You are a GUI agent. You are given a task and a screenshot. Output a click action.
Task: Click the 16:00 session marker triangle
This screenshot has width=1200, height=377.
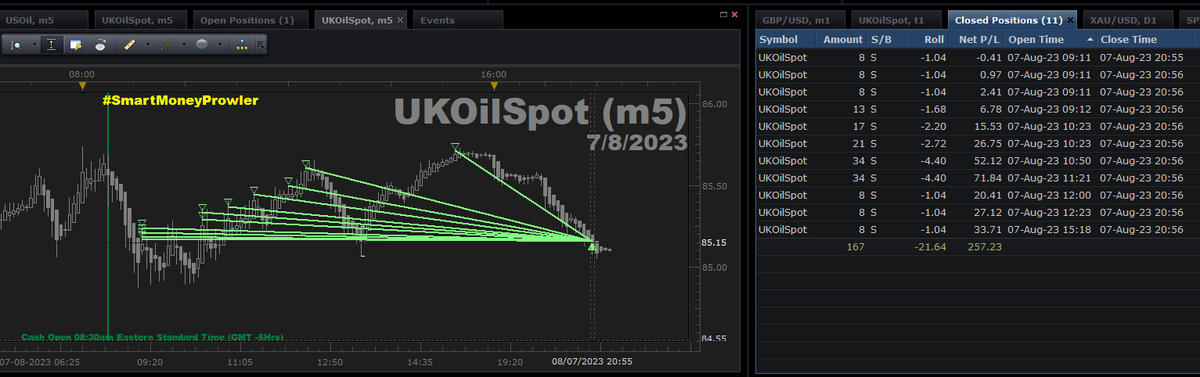493,86
